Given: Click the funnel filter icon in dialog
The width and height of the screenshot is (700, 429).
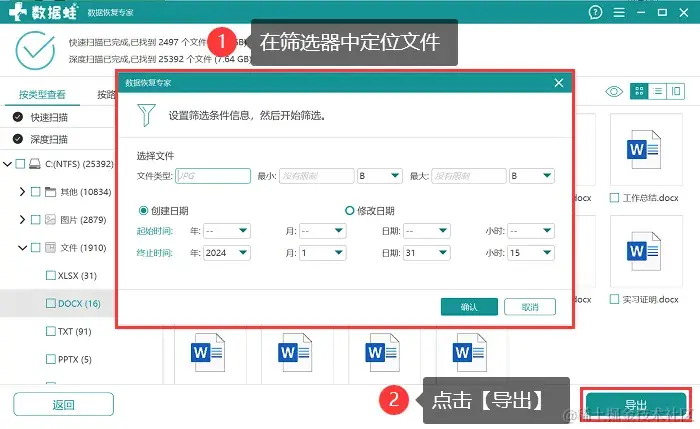Looking at the screenshot, I should (146, 115).
